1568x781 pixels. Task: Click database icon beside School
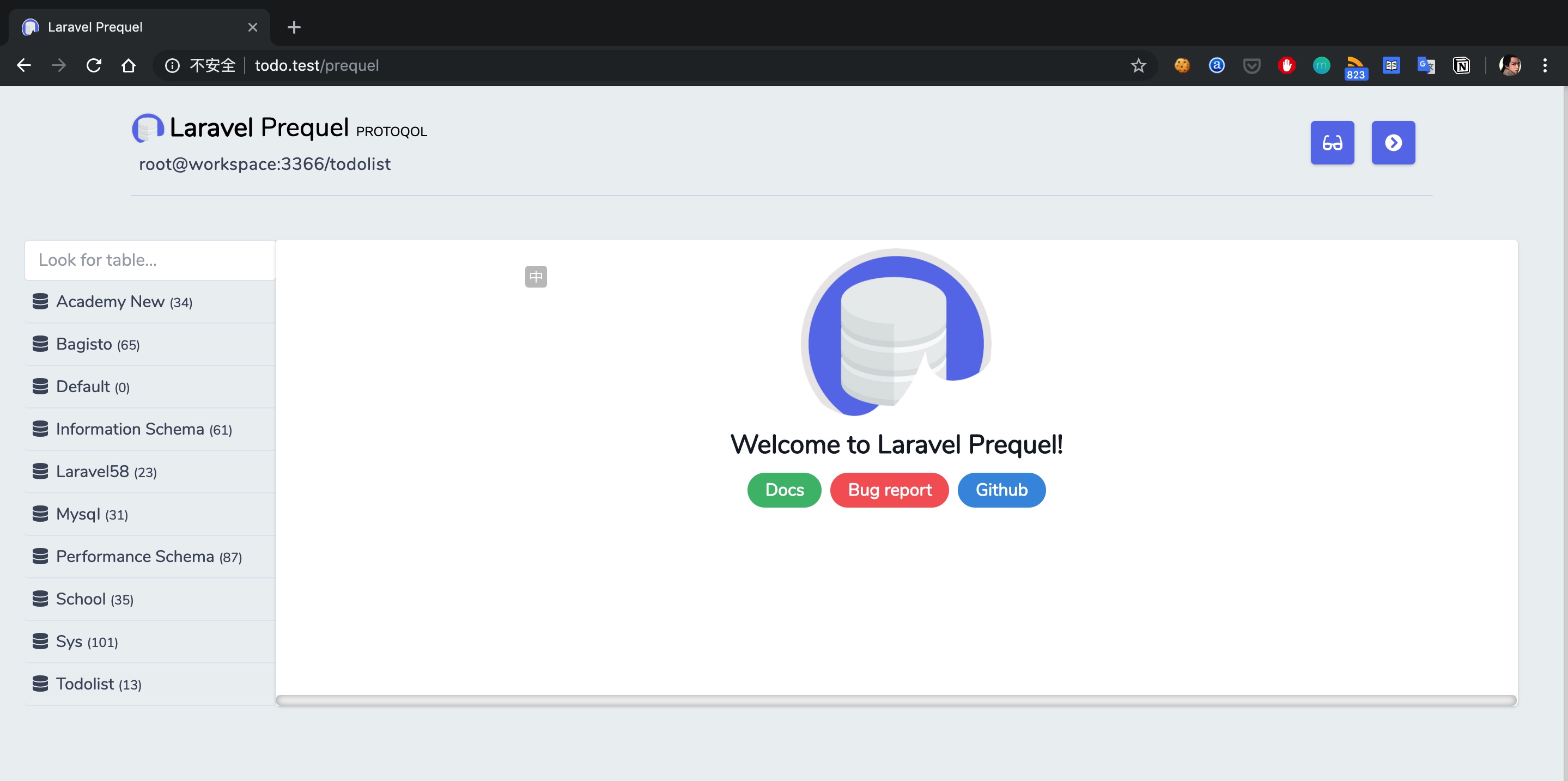click(x=40, y=599)
